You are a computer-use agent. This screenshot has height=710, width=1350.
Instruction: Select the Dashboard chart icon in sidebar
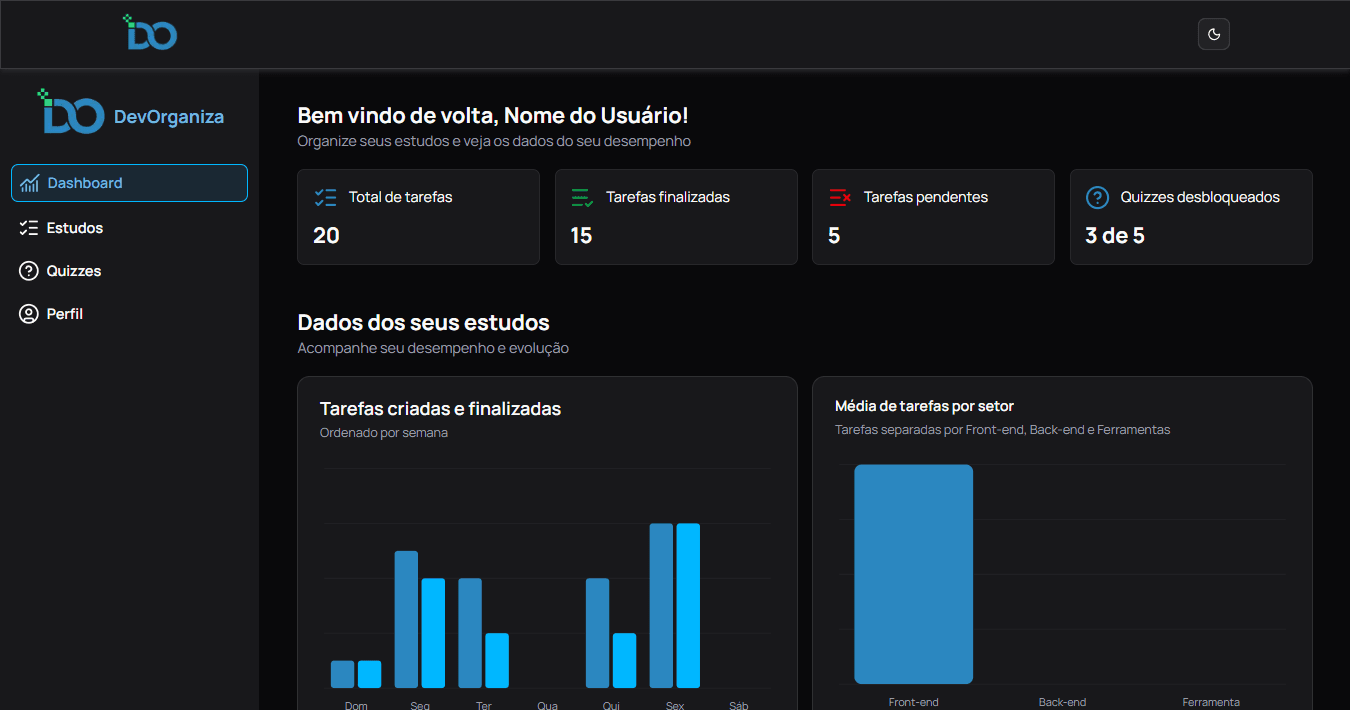(x=30, y=183)
